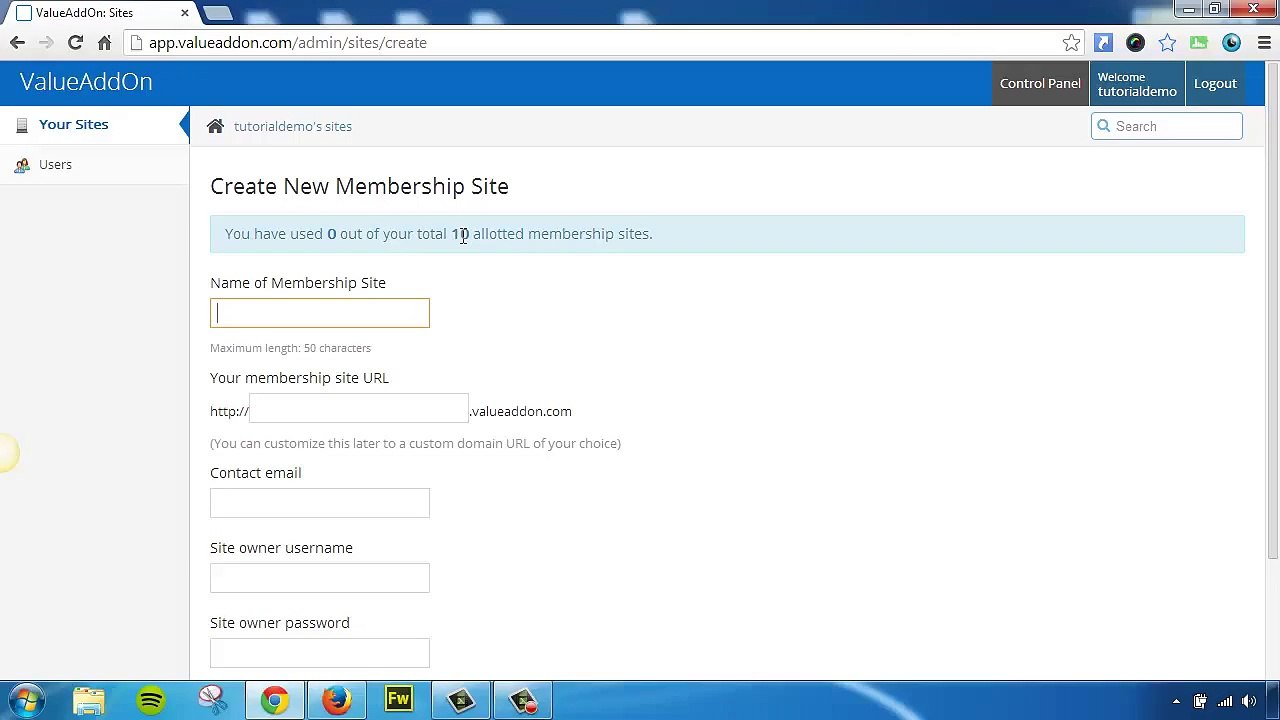
Task: Bookmark page with star in address bar
Action: [x=1071, y=43]
